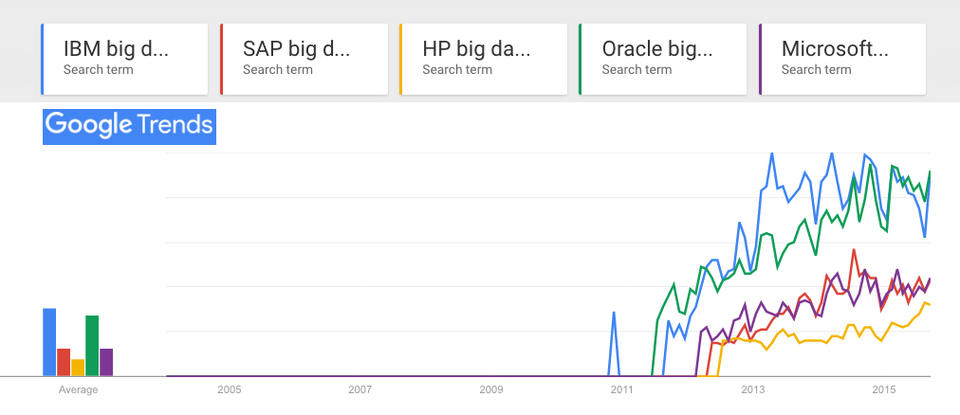Viewport: 960px width, 415px height.
Task: Click the IBM big data search term card
Action: point(124,59)
